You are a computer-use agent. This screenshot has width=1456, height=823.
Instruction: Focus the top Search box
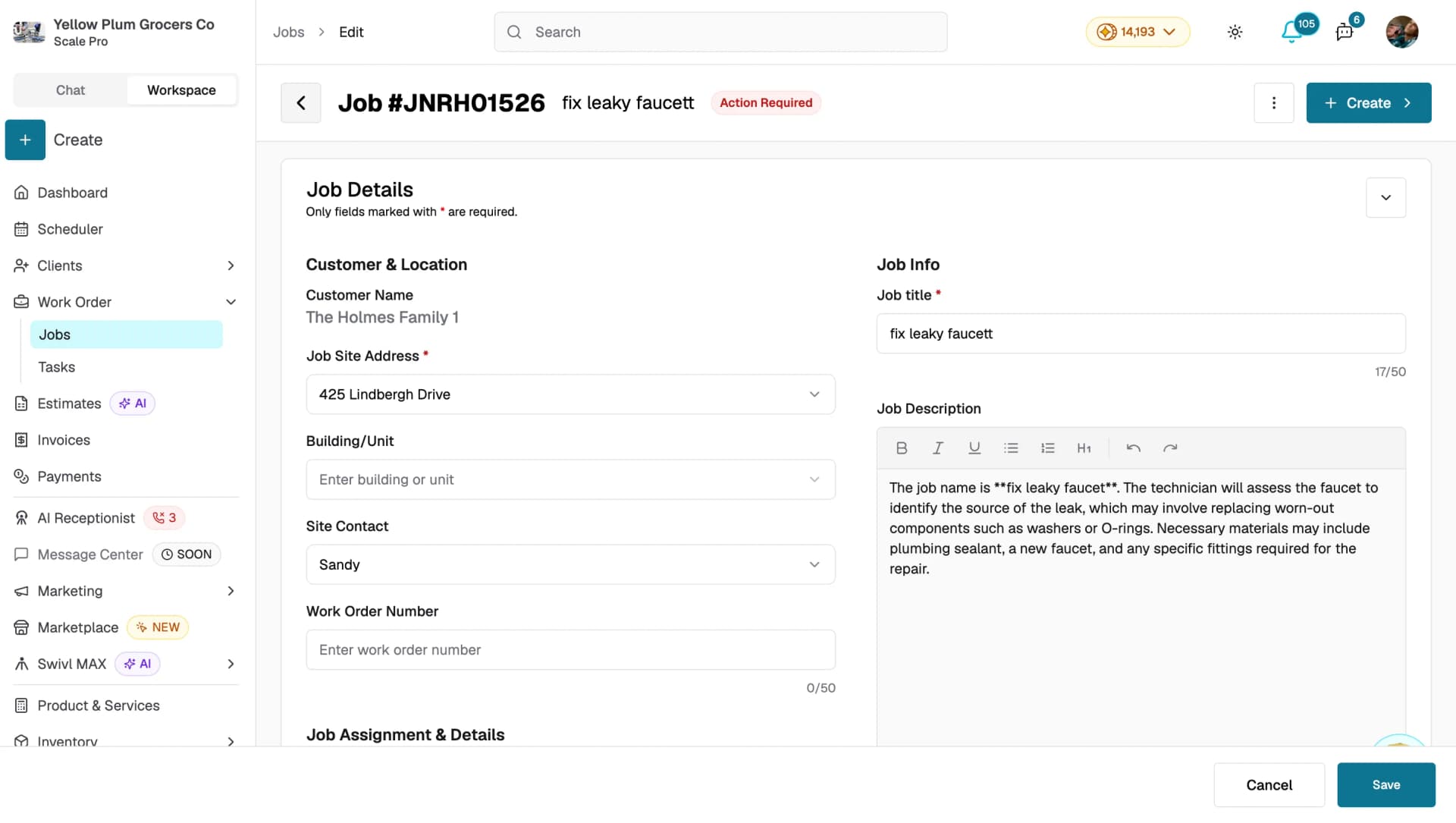click(x=720, y=32)
